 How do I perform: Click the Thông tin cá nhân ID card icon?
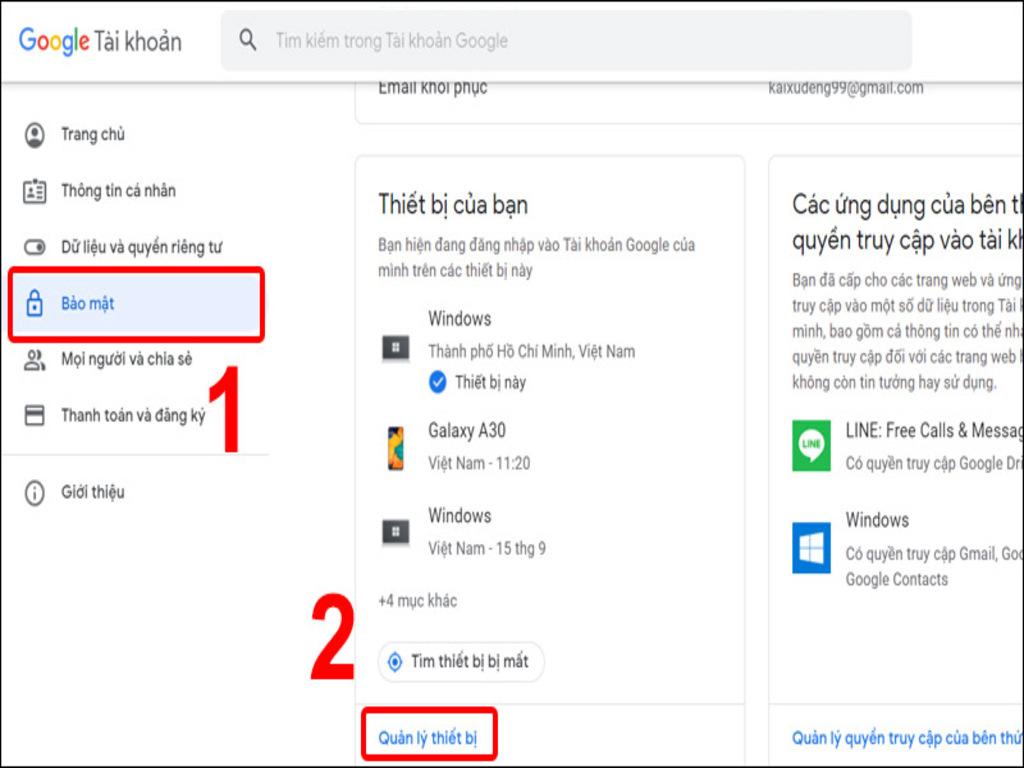click(35, 191)
